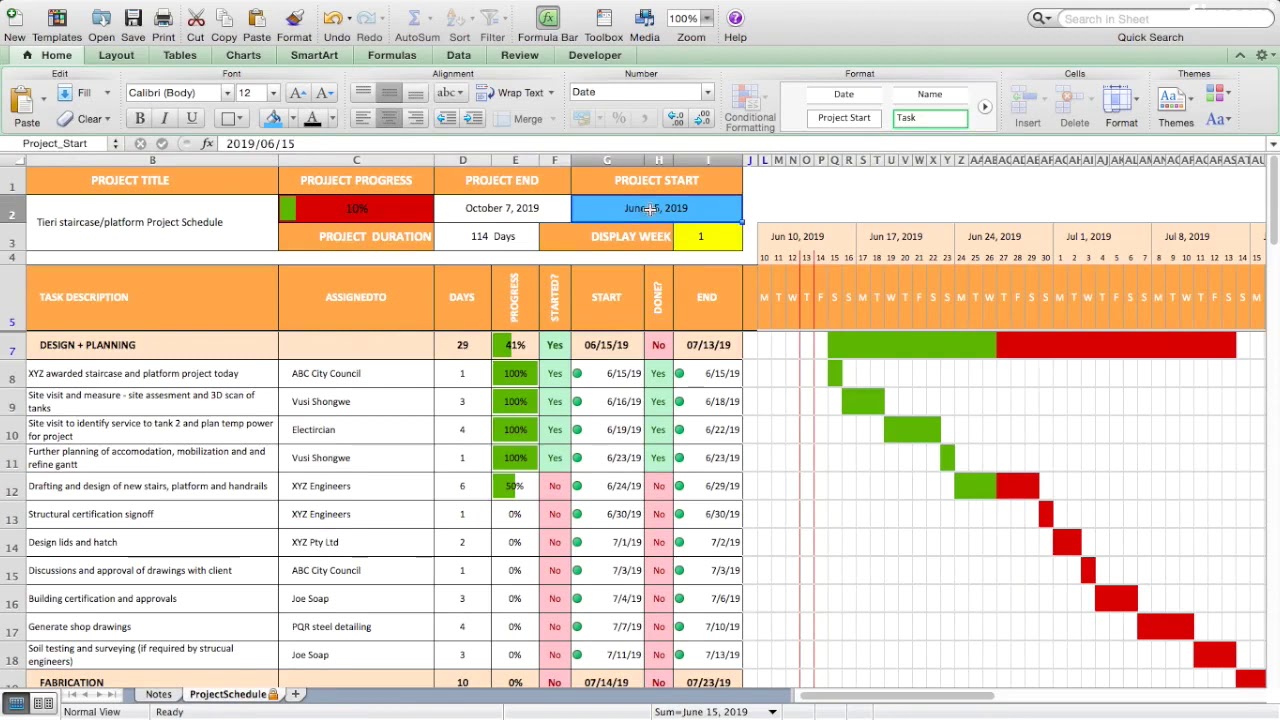Viewport: 1280px width, 720px height.
Task: Click the ribbon Paste clipboard icon
Action: click(22, 100)
